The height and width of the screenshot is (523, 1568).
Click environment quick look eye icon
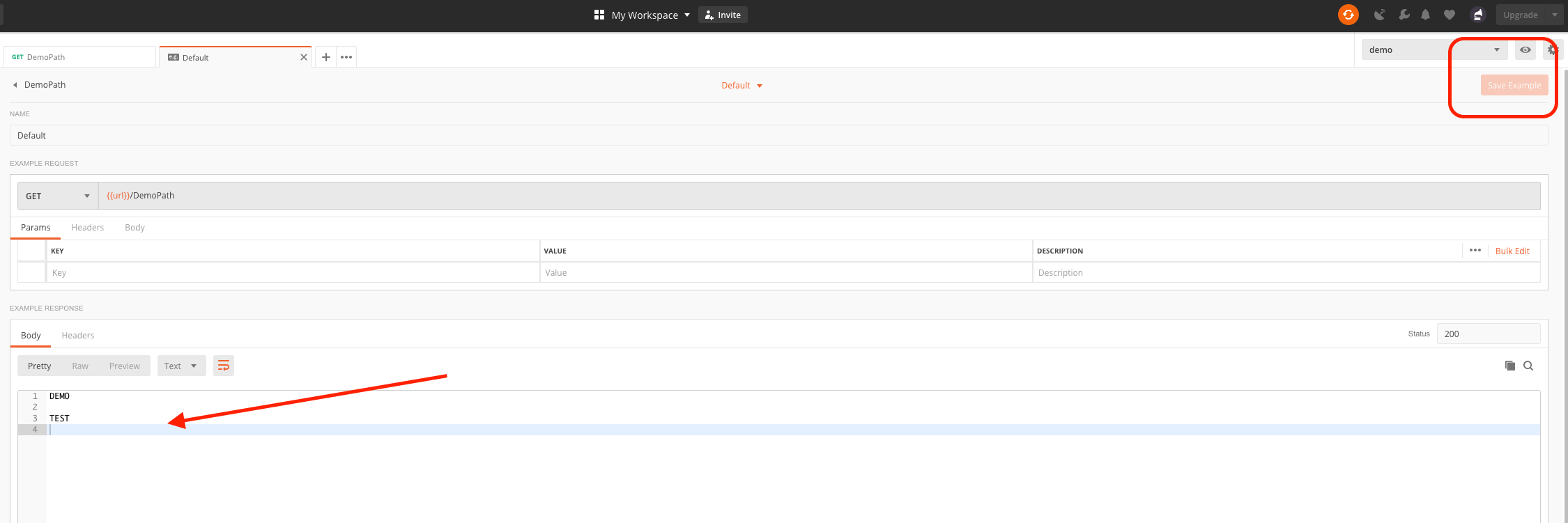click(1525, 49)
